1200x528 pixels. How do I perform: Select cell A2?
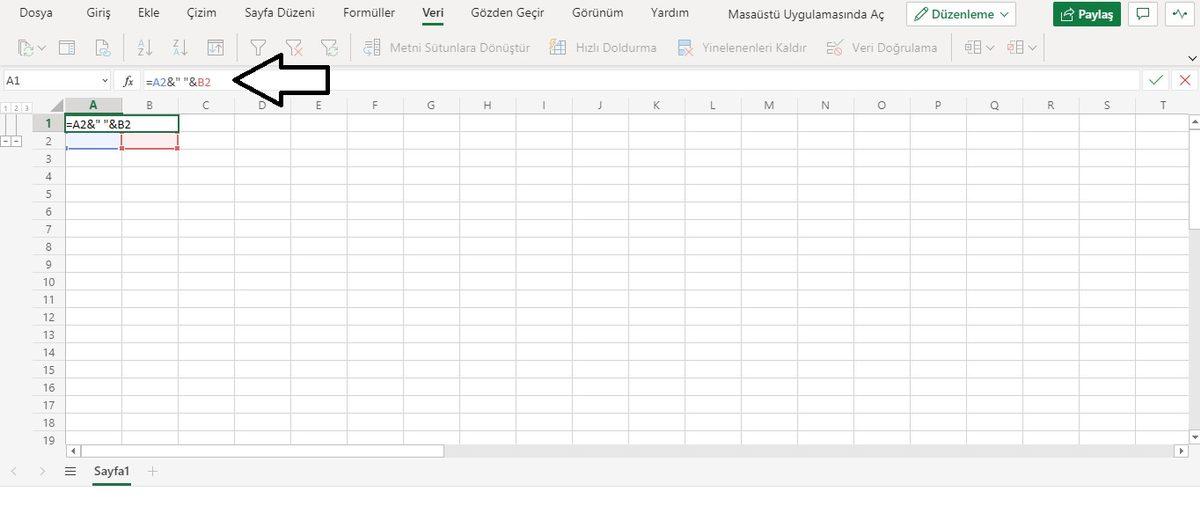[x=93, y=141]
